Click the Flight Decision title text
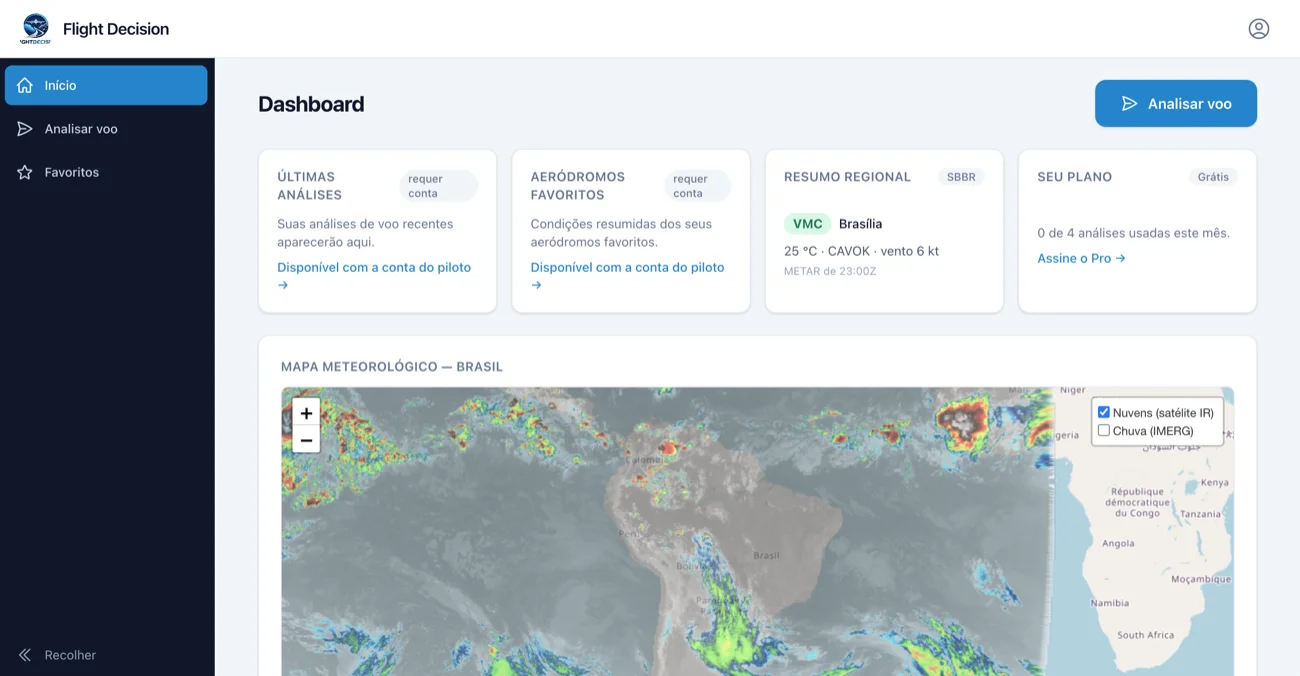The image size is (1300, 676). [x=116, y=29]
